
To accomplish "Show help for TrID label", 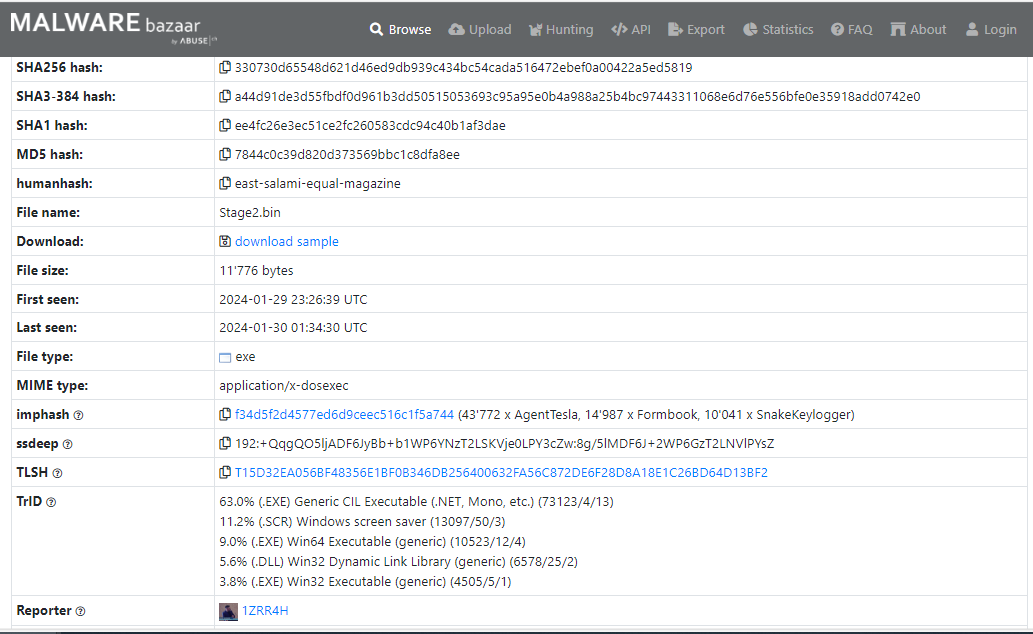I will tap(51, 502).
